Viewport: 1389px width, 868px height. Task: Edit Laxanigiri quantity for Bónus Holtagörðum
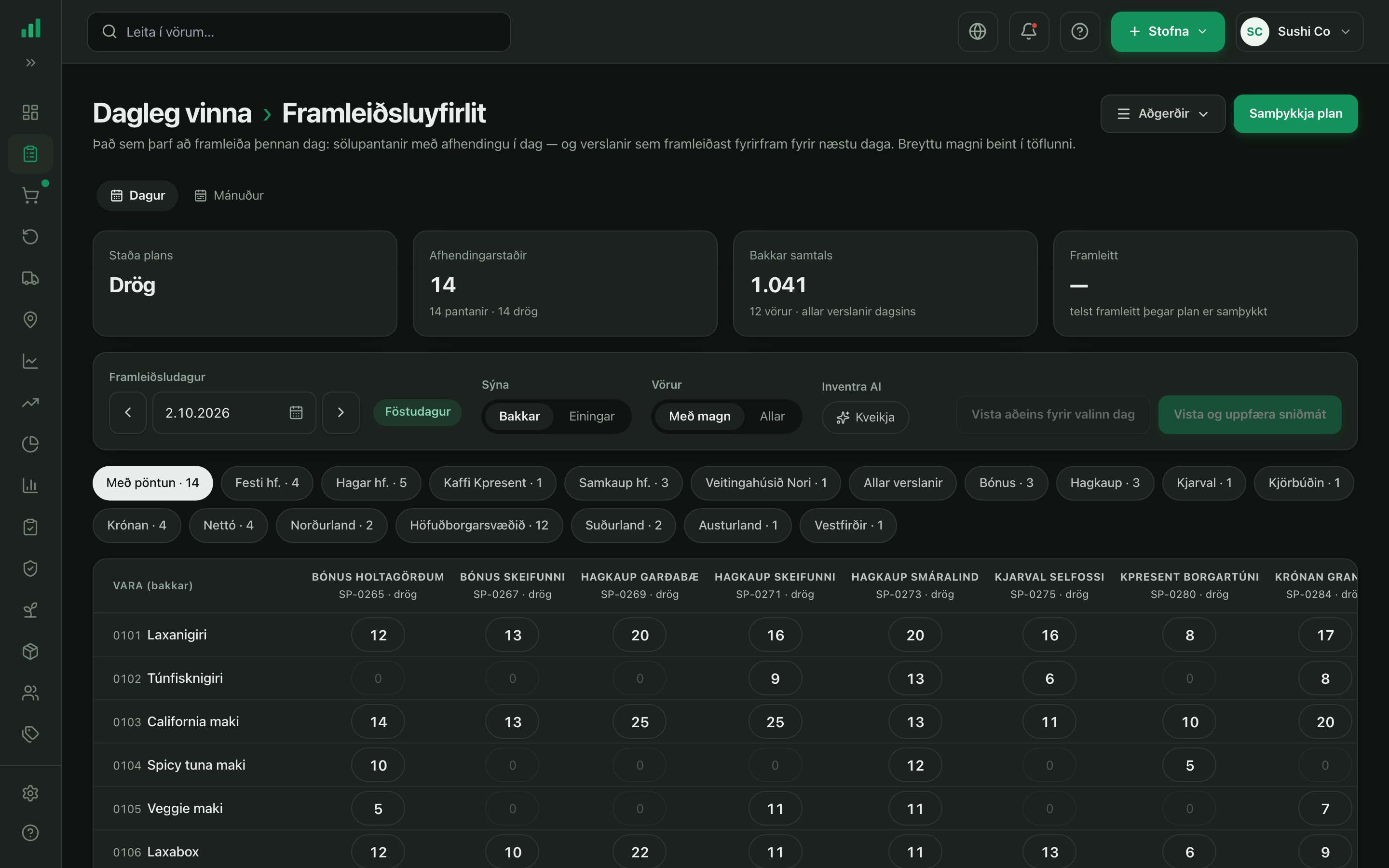pyautogui.click(x=378, y=635)
